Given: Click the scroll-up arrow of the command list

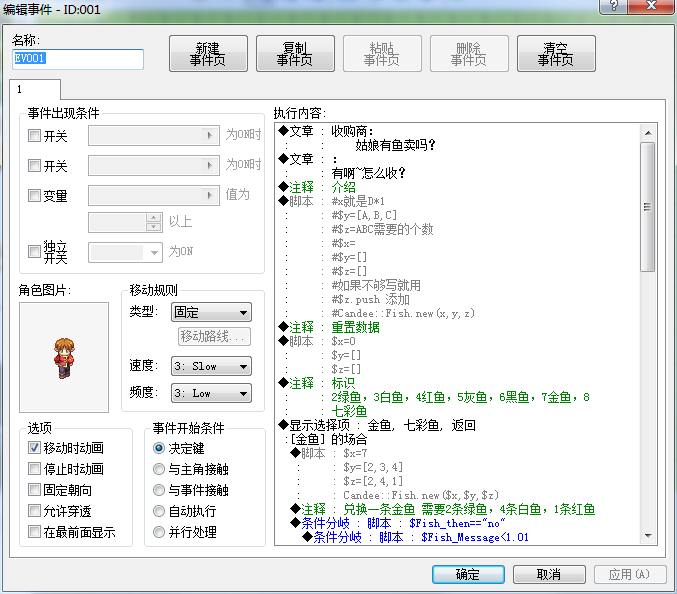Looking at the screenshot, I should [648, 133].
